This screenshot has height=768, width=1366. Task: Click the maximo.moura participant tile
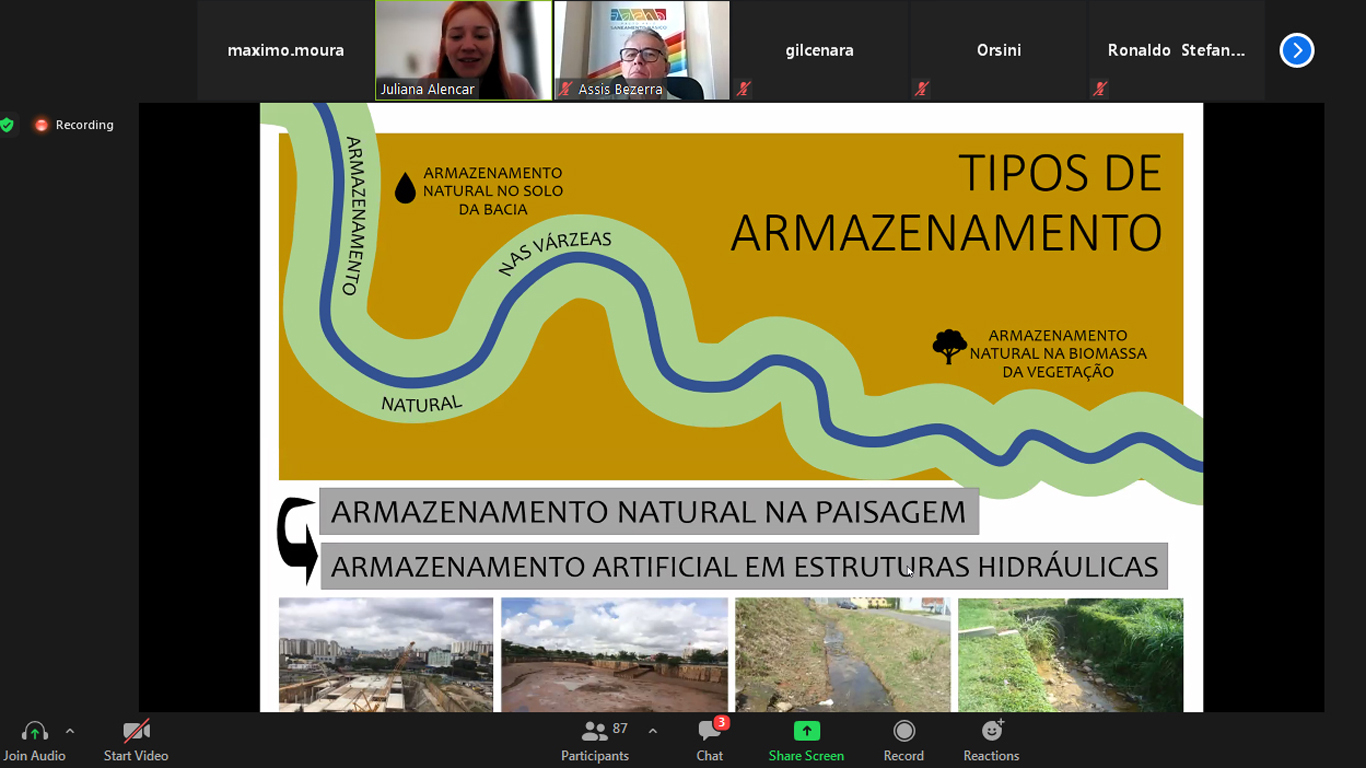pyautogui.click(x=285, y=50)
